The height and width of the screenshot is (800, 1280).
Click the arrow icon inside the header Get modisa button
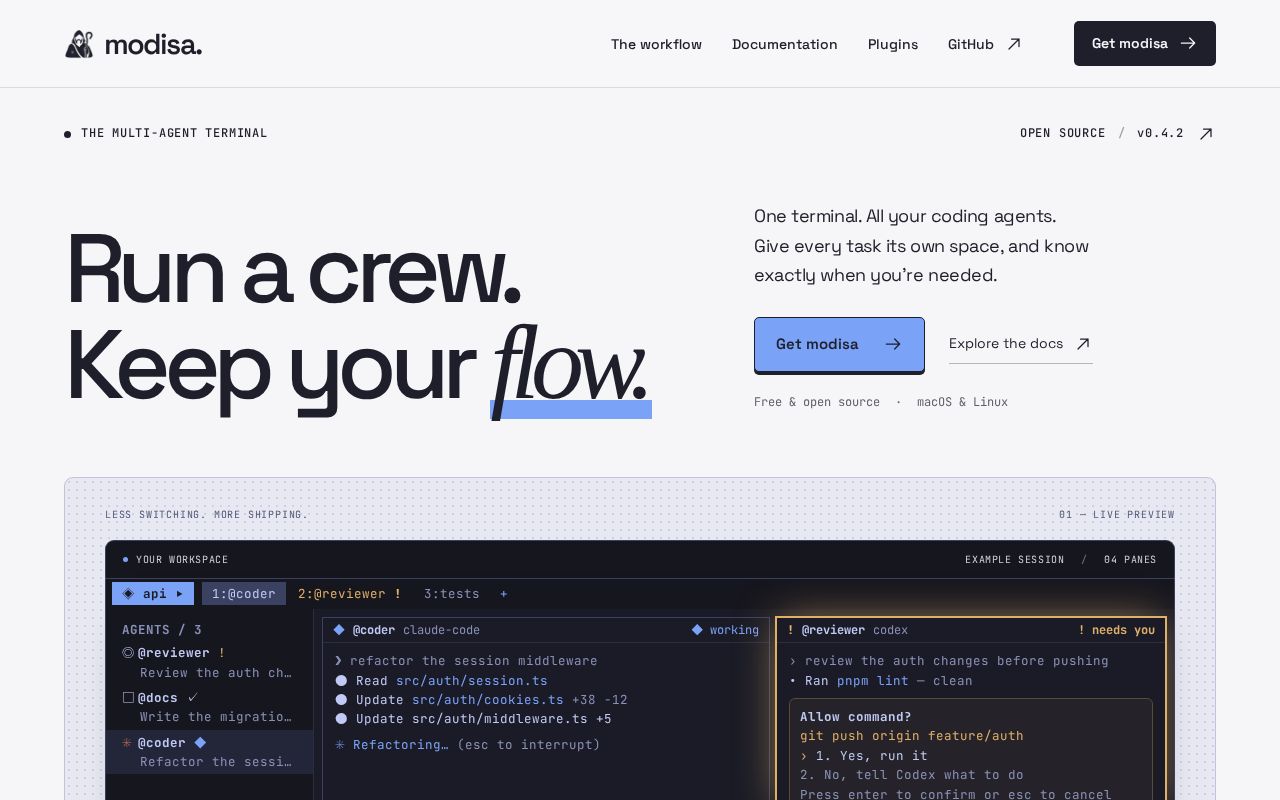[1188, 43]
